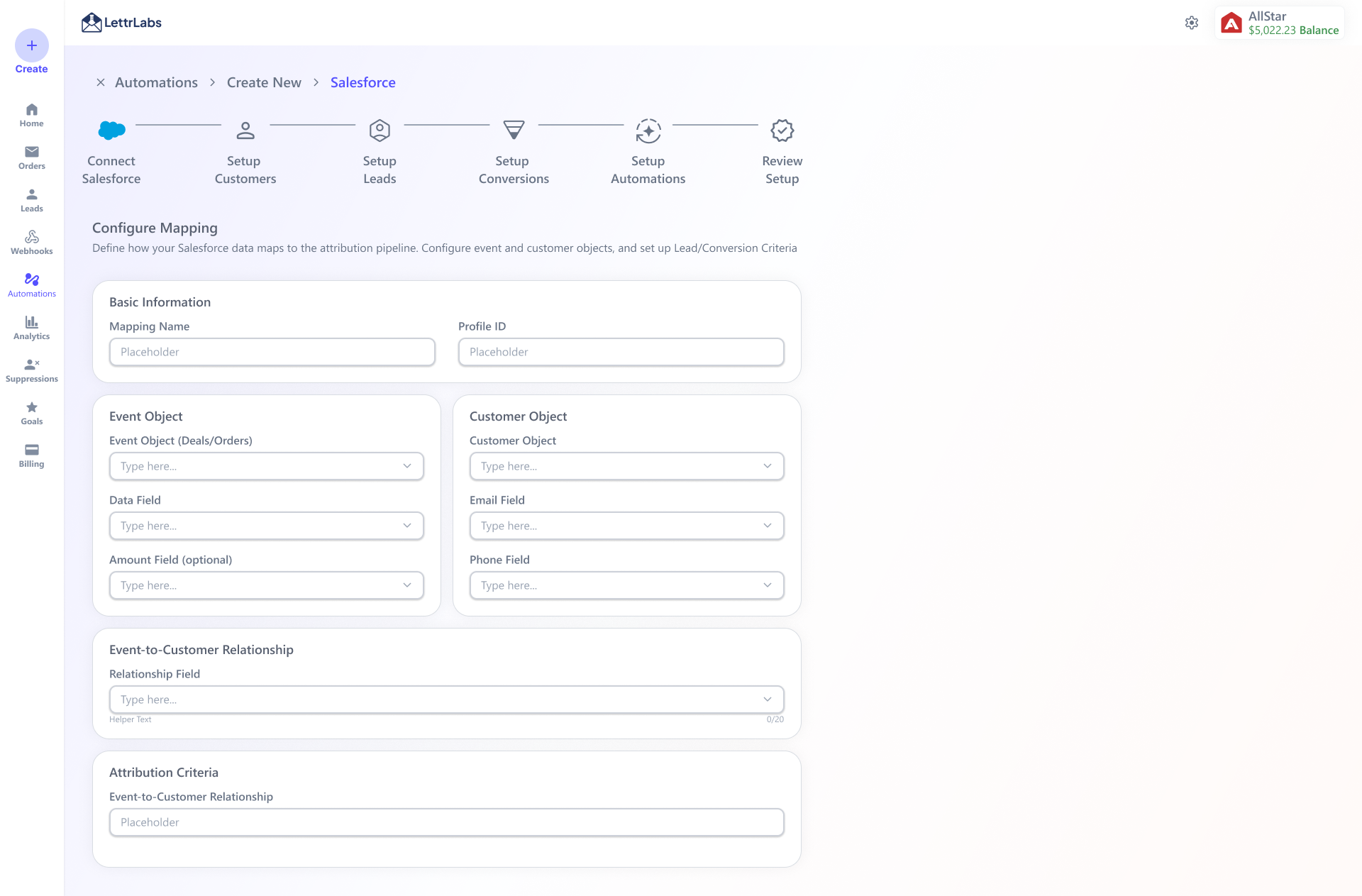Open Amount Field (optional) dropdown
The image size is (1362, 896).
tap(267, 585)
